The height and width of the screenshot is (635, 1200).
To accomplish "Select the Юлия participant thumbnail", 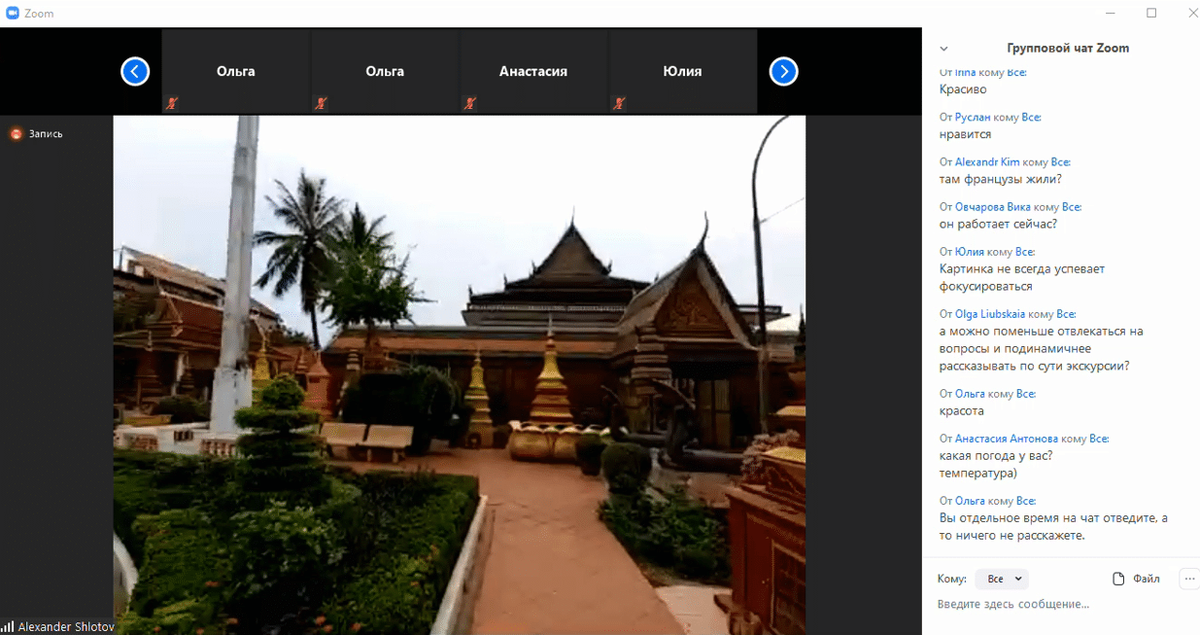I will click(682, 71).
